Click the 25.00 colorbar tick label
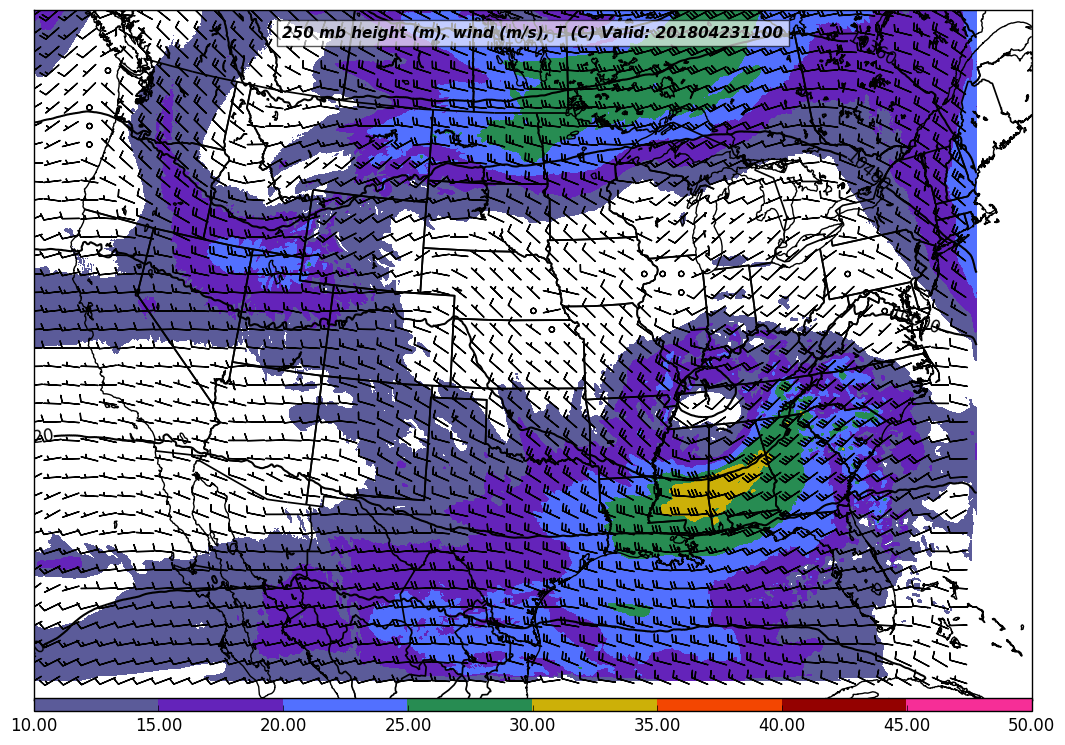The height and width of the screenshot is (745, 1065). coord(408,725)
